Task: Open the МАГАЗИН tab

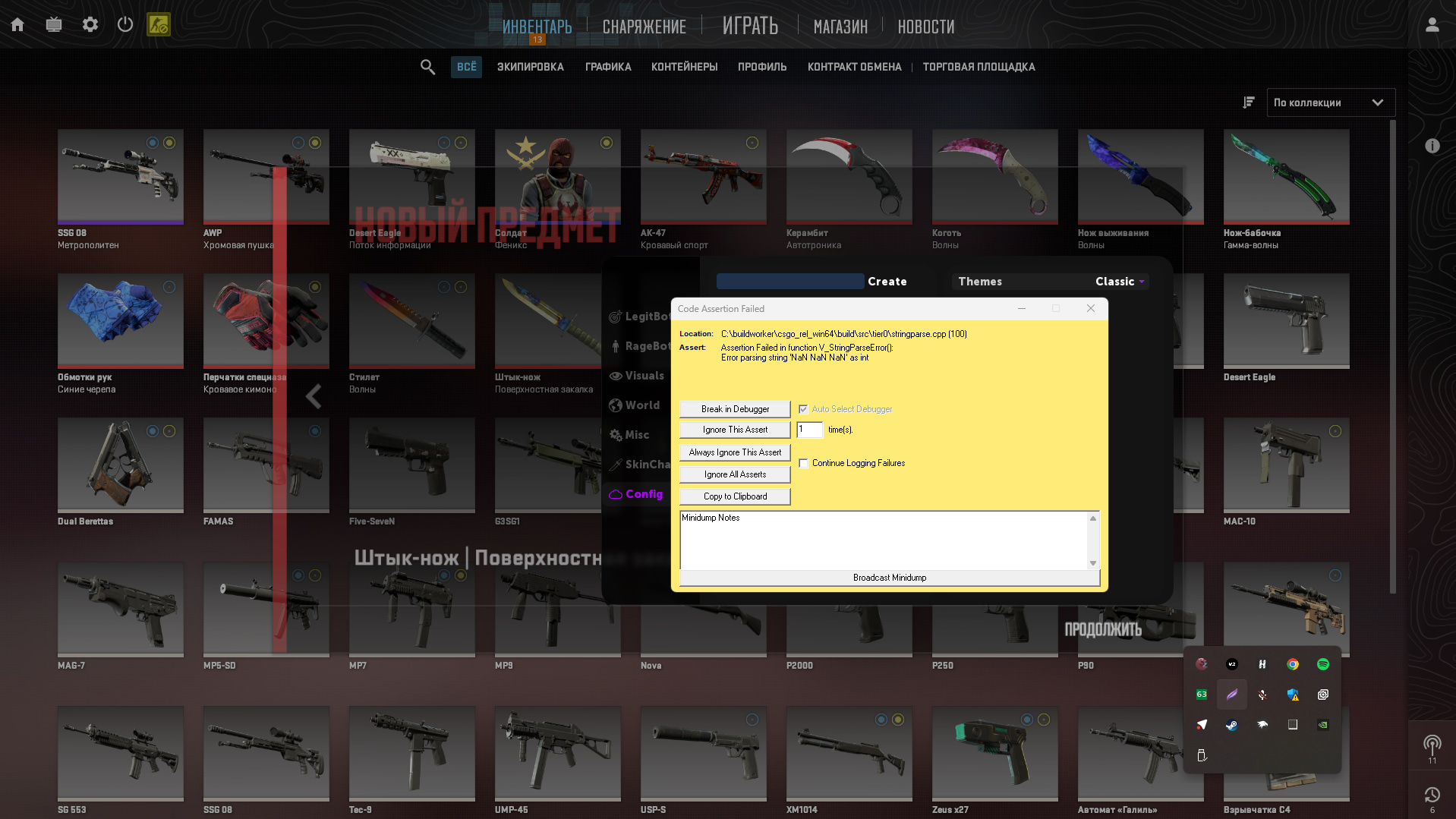Action: (840, 27)
